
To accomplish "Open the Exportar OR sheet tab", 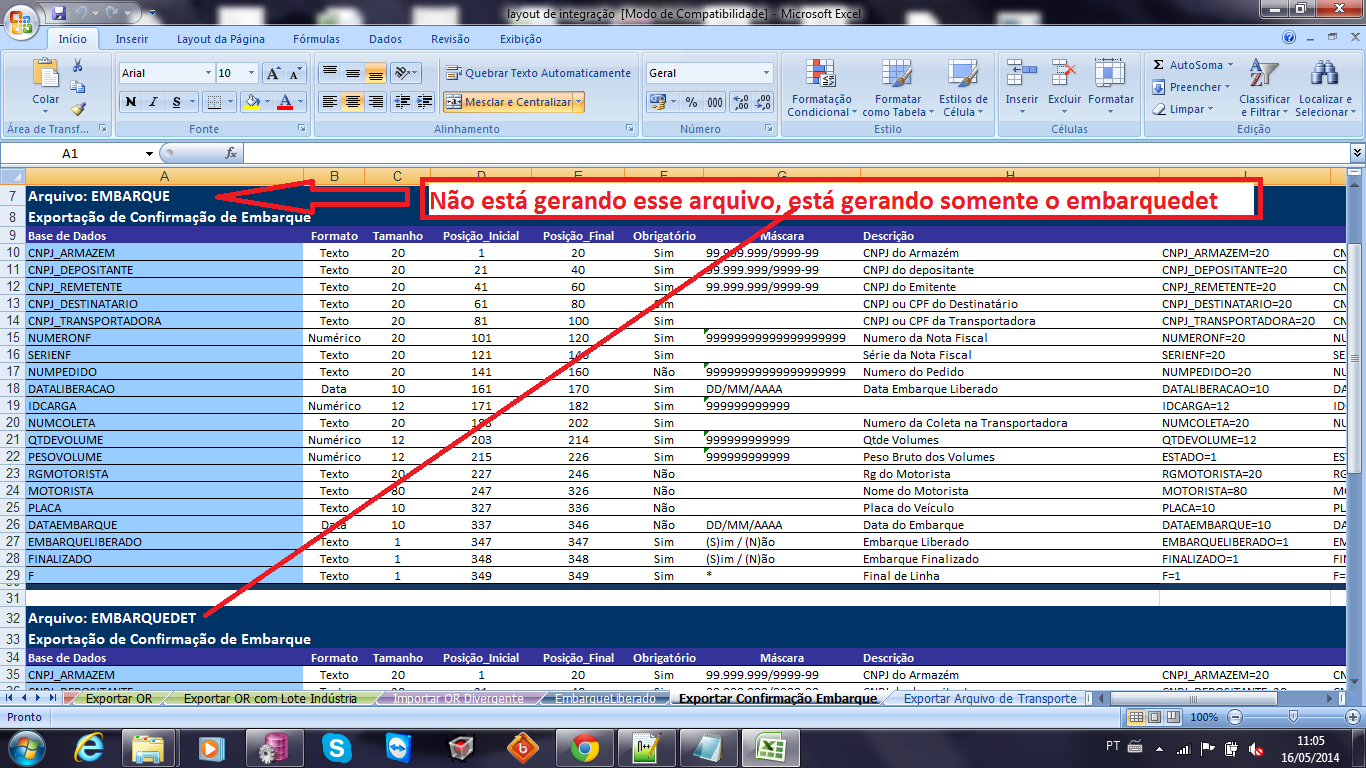I will pyautogui.click(x=118, y=699).
